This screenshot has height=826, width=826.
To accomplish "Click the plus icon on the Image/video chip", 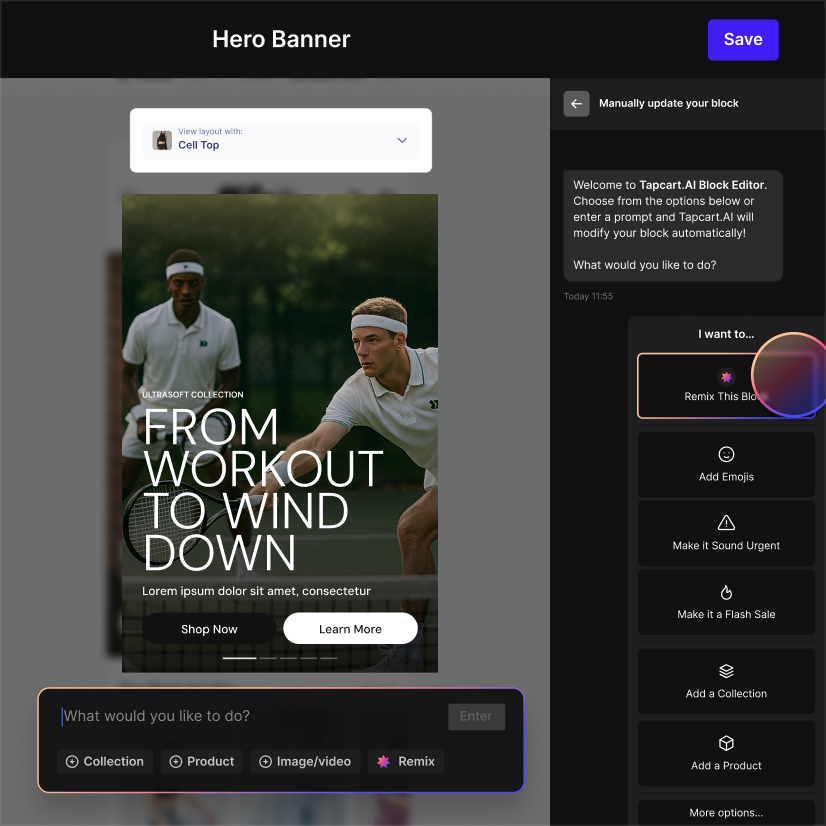I will click(x=266, y=762).
